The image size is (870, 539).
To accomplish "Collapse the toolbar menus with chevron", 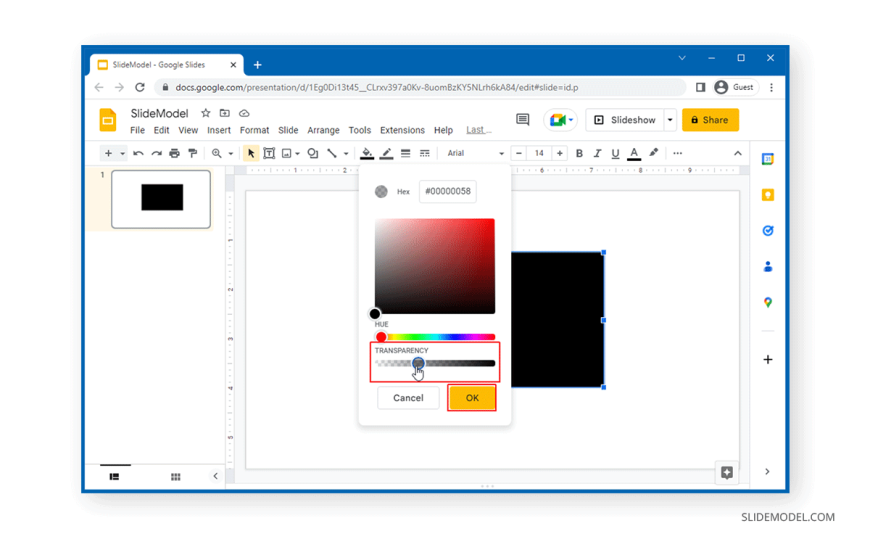I will click(737, 153).
